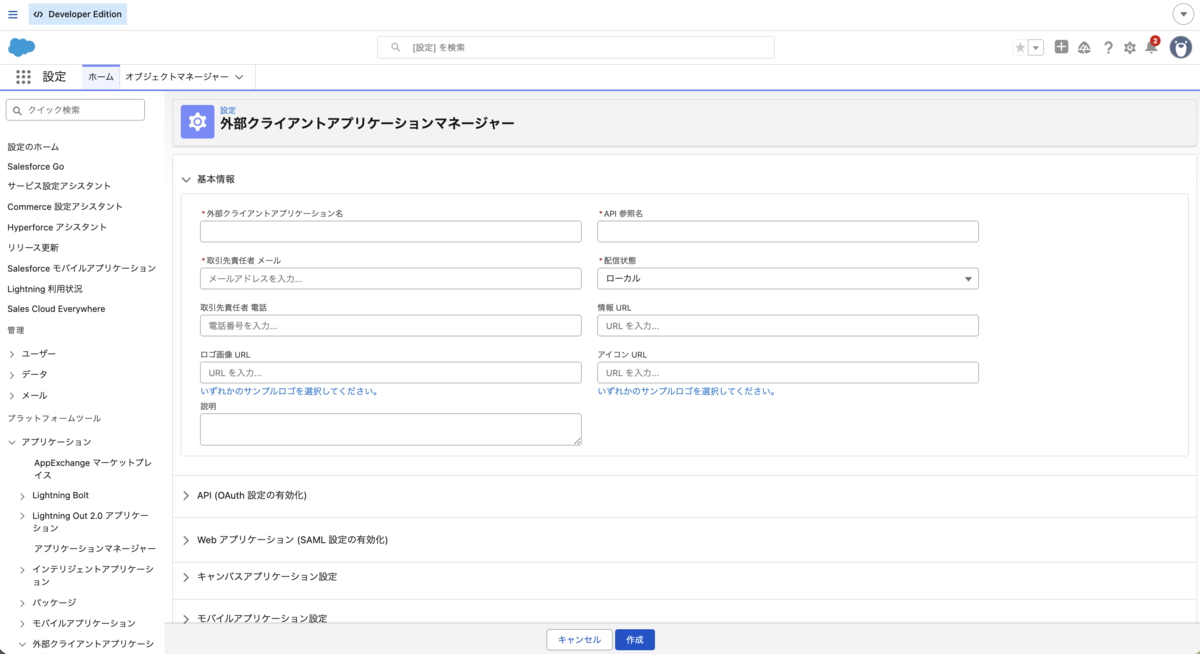Select the オブジェクトマネージャー tab

click(177, 77)
